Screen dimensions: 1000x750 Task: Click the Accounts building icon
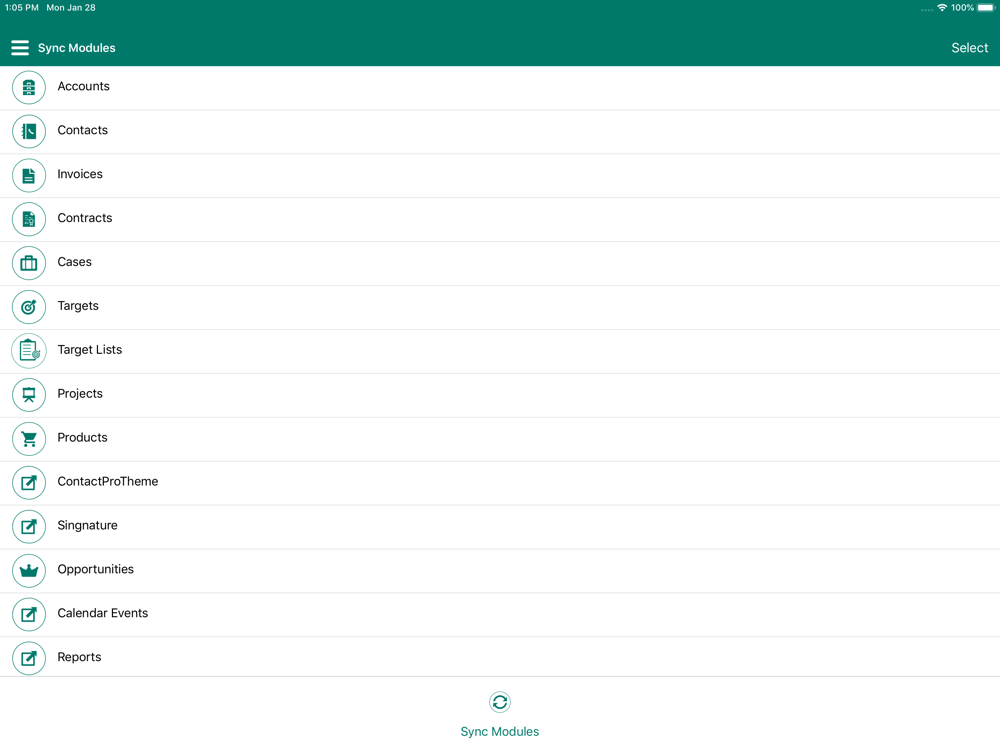click(29, 87)
